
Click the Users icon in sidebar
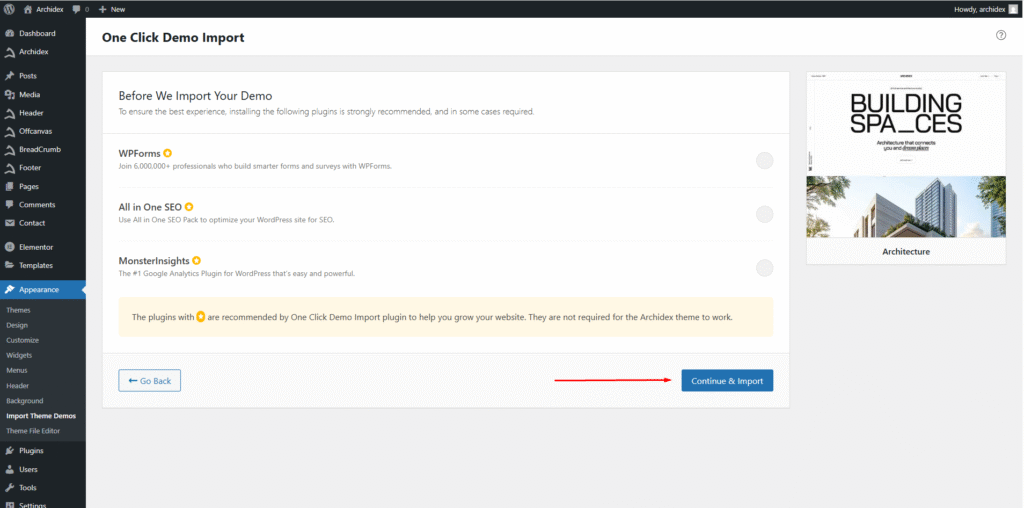pos(10,469)
